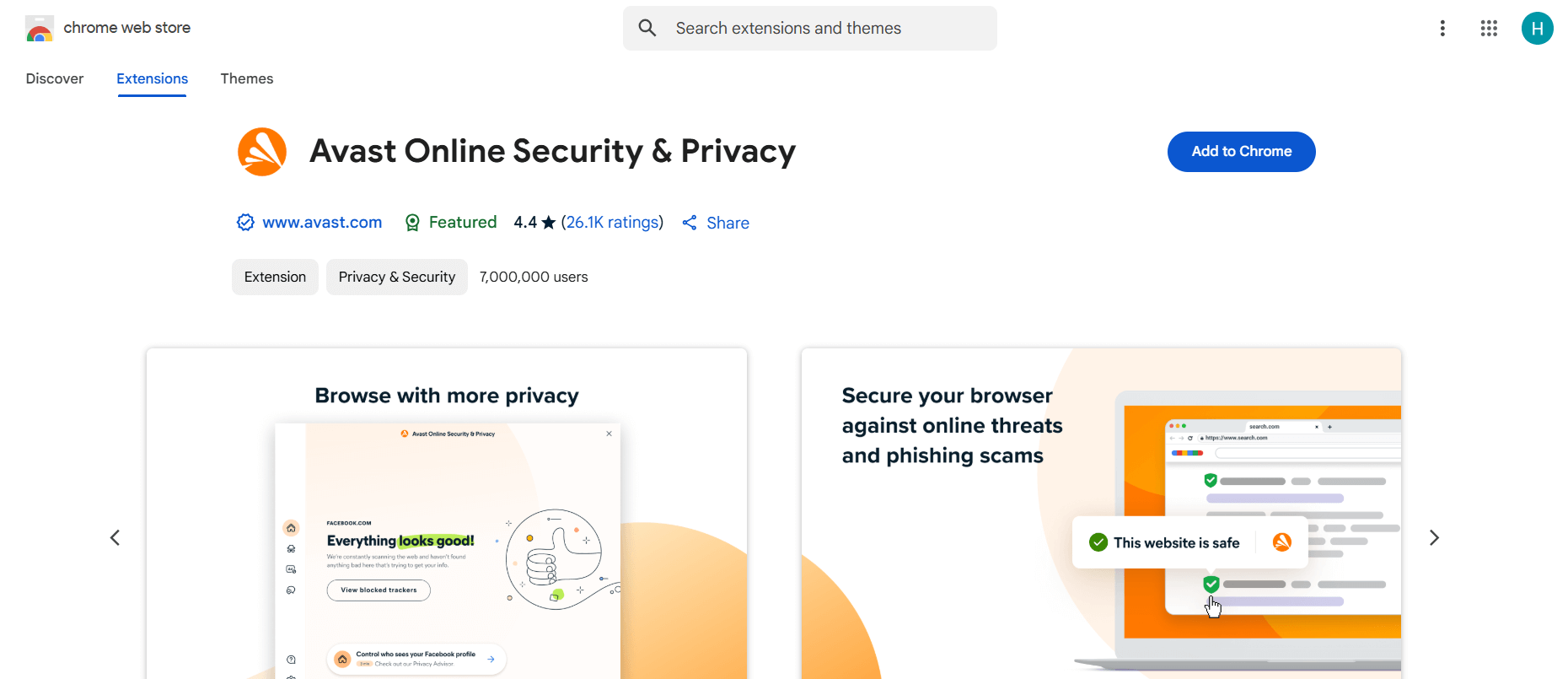Viewport: 1568px width, 679px height.
Task: Advance the screenshot carousel with the right arrow
Action: pyautogui.click(x=1434, y=537)
